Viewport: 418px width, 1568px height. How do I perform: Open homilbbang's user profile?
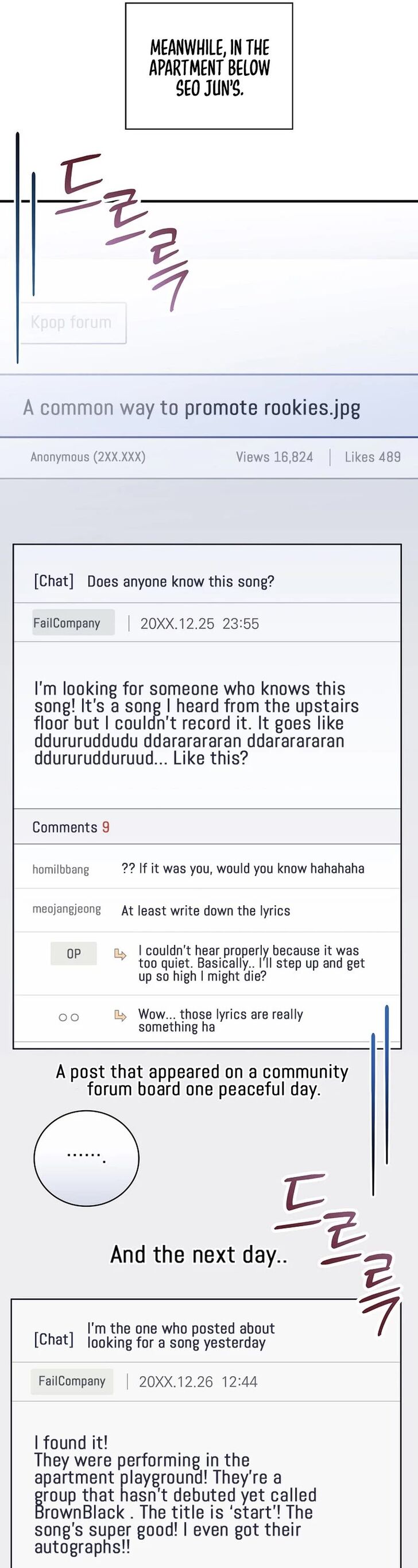[x=61, y=869]
